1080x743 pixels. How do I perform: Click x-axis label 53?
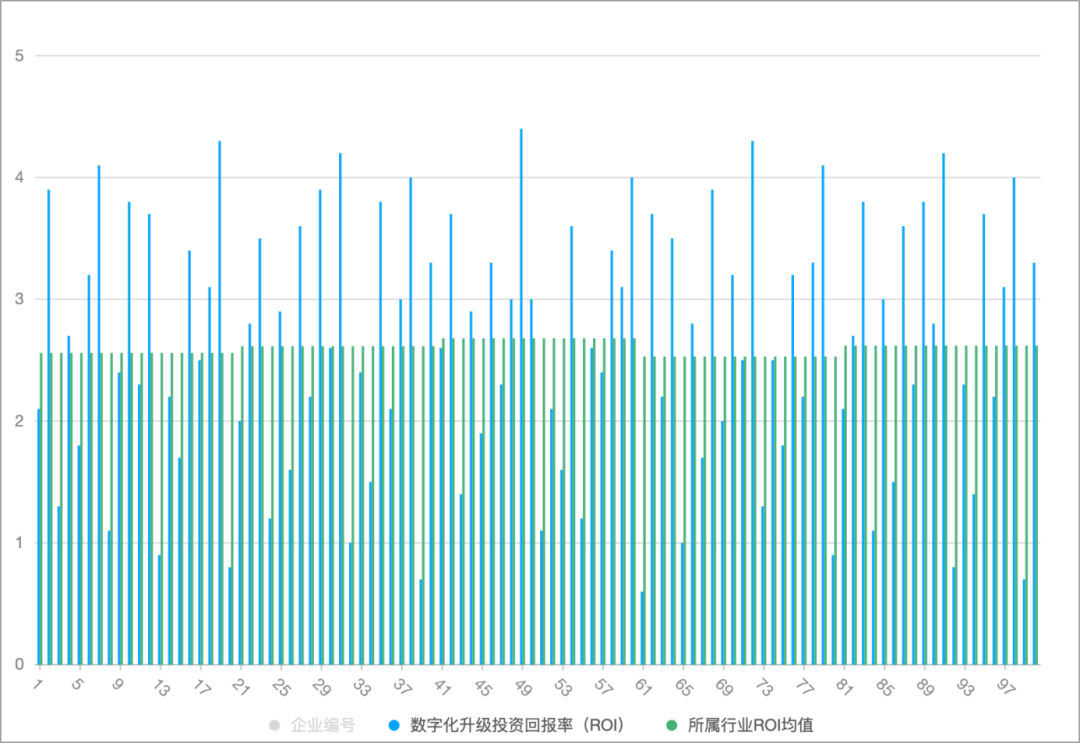coord(563,687)
